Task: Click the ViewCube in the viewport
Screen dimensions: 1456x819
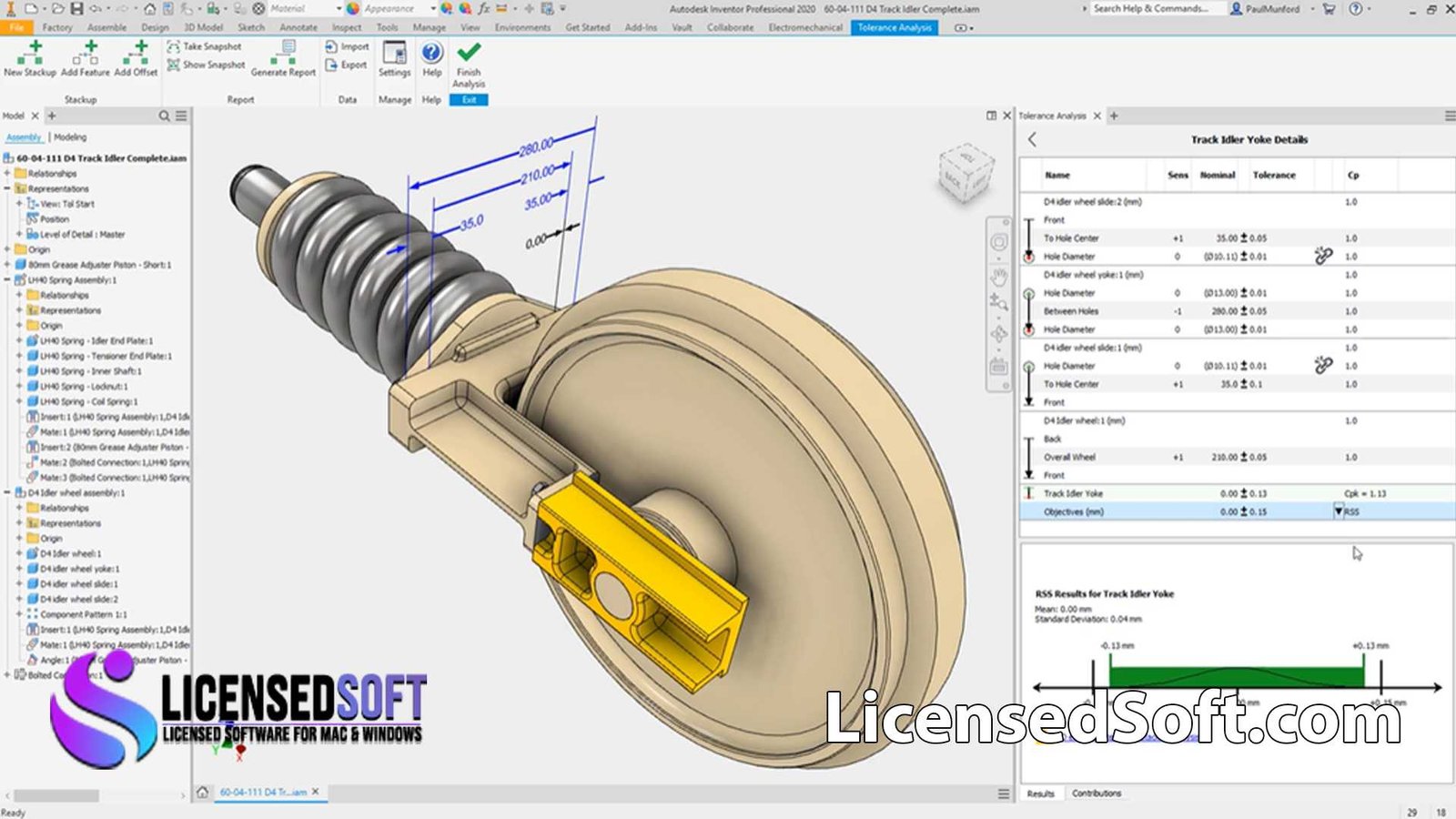Action: click(x=966, y=175)
